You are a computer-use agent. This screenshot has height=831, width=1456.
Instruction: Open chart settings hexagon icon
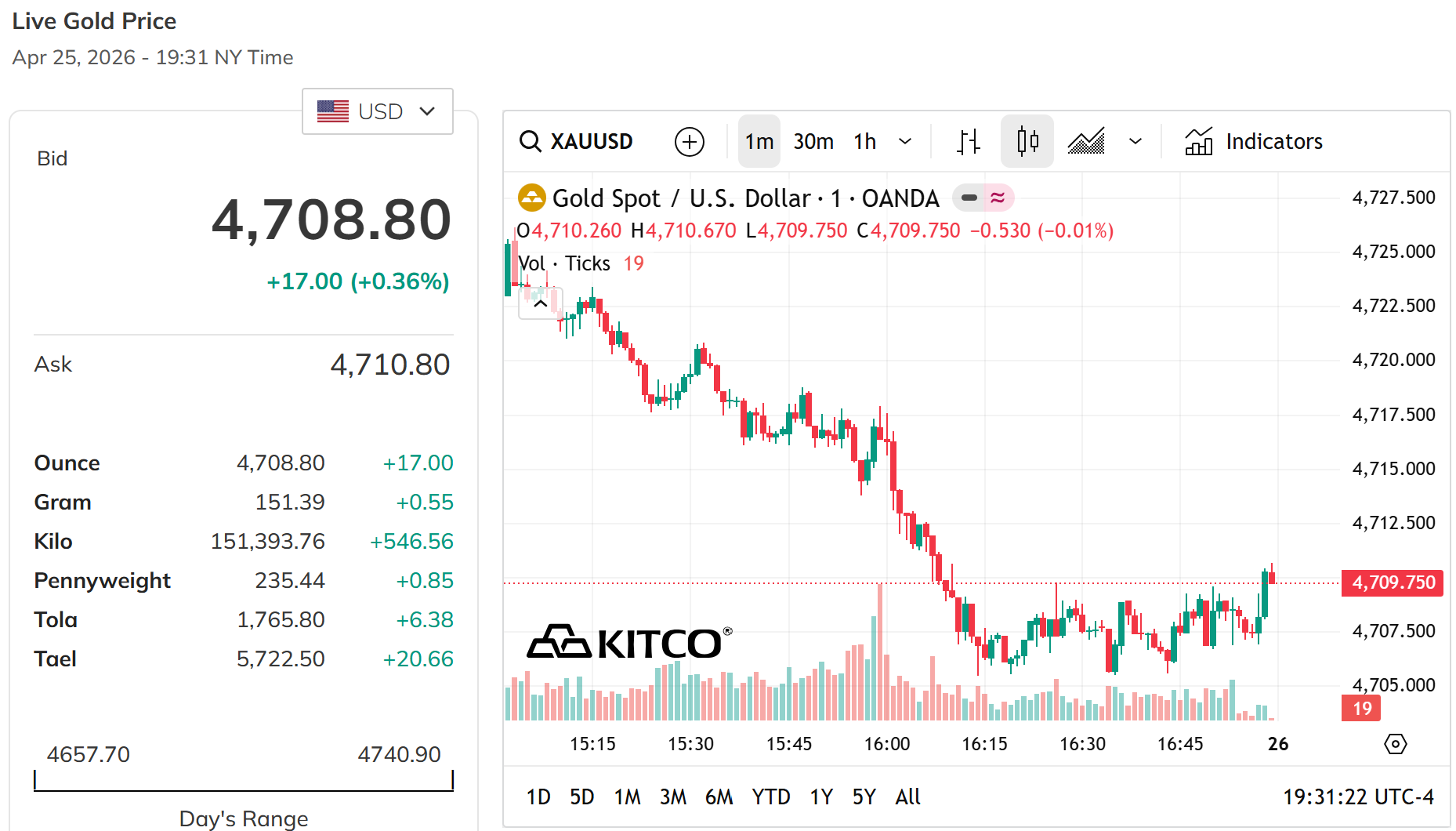(x=1395, y=743)
